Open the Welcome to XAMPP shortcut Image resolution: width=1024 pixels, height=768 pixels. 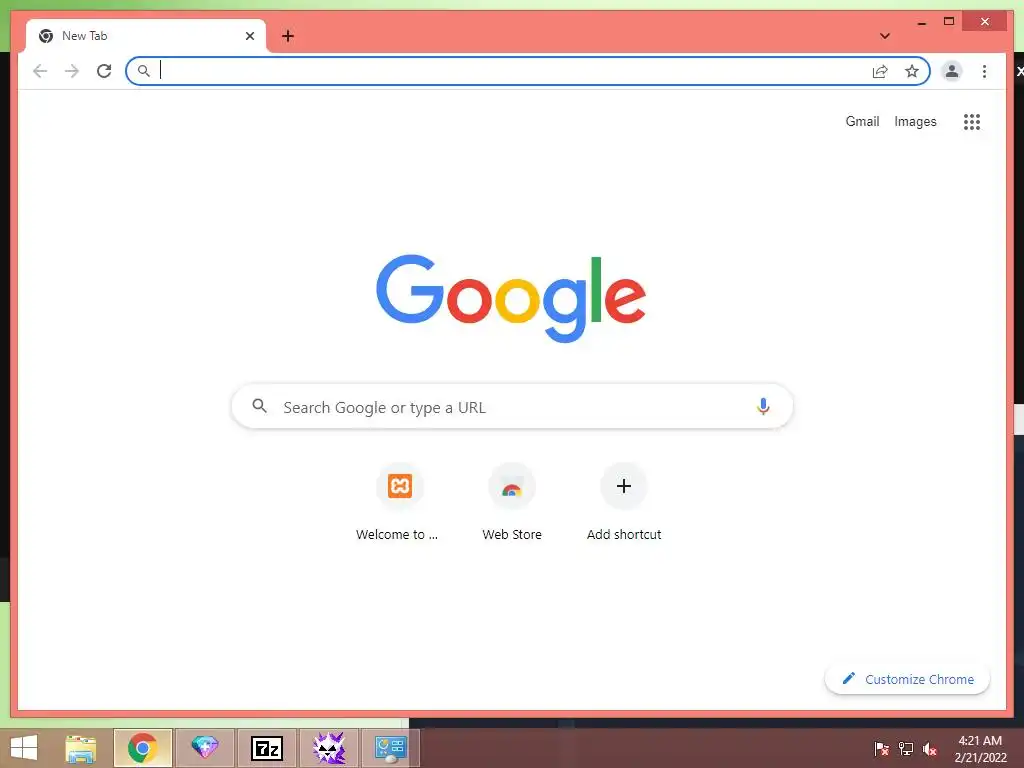[x=400, y=503]
